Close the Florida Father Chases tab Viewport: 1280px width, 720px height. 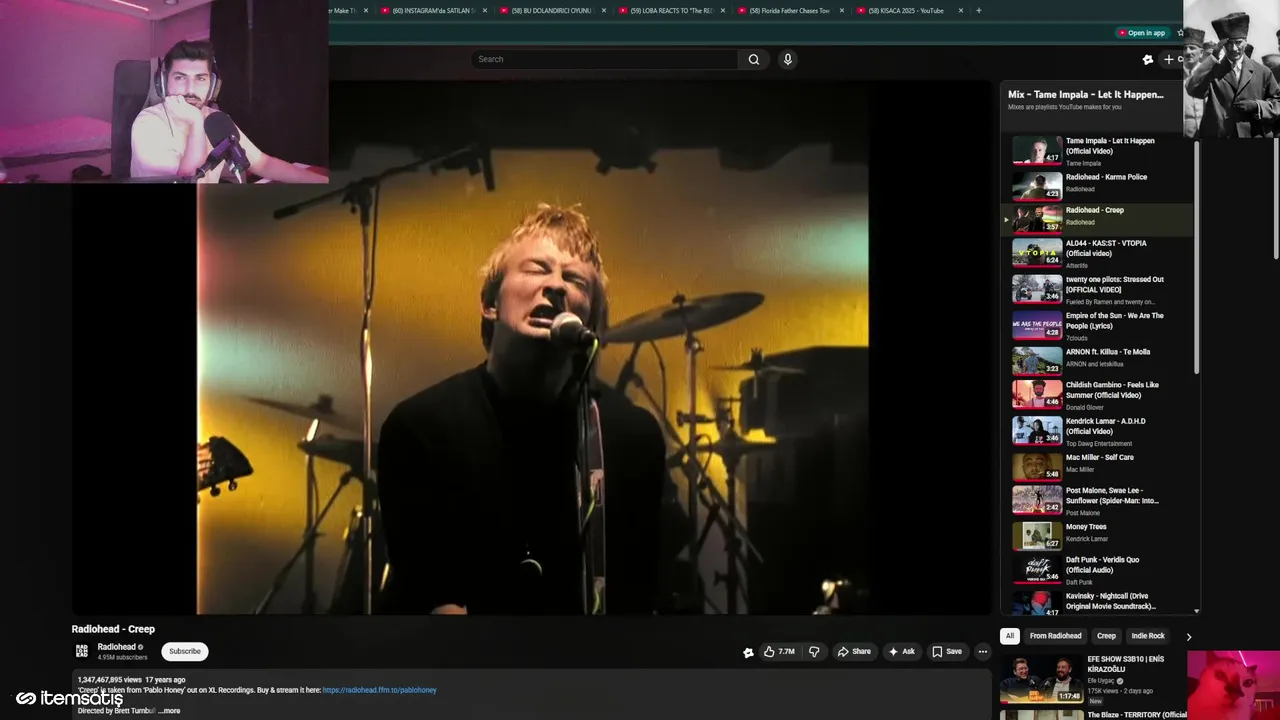tap(842, 10)
